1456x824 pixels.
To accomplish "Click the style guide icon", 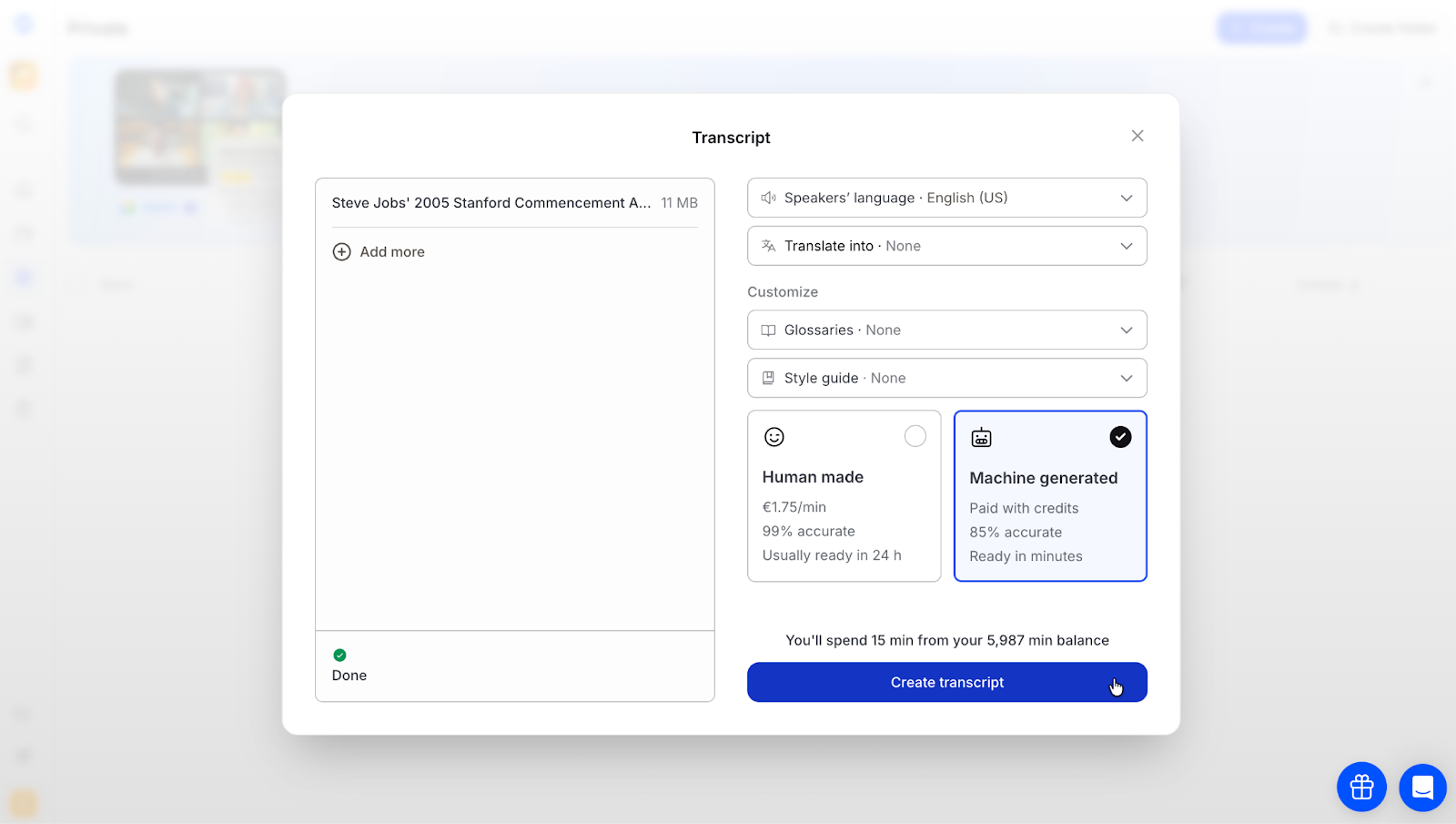I will coord(769,378).
